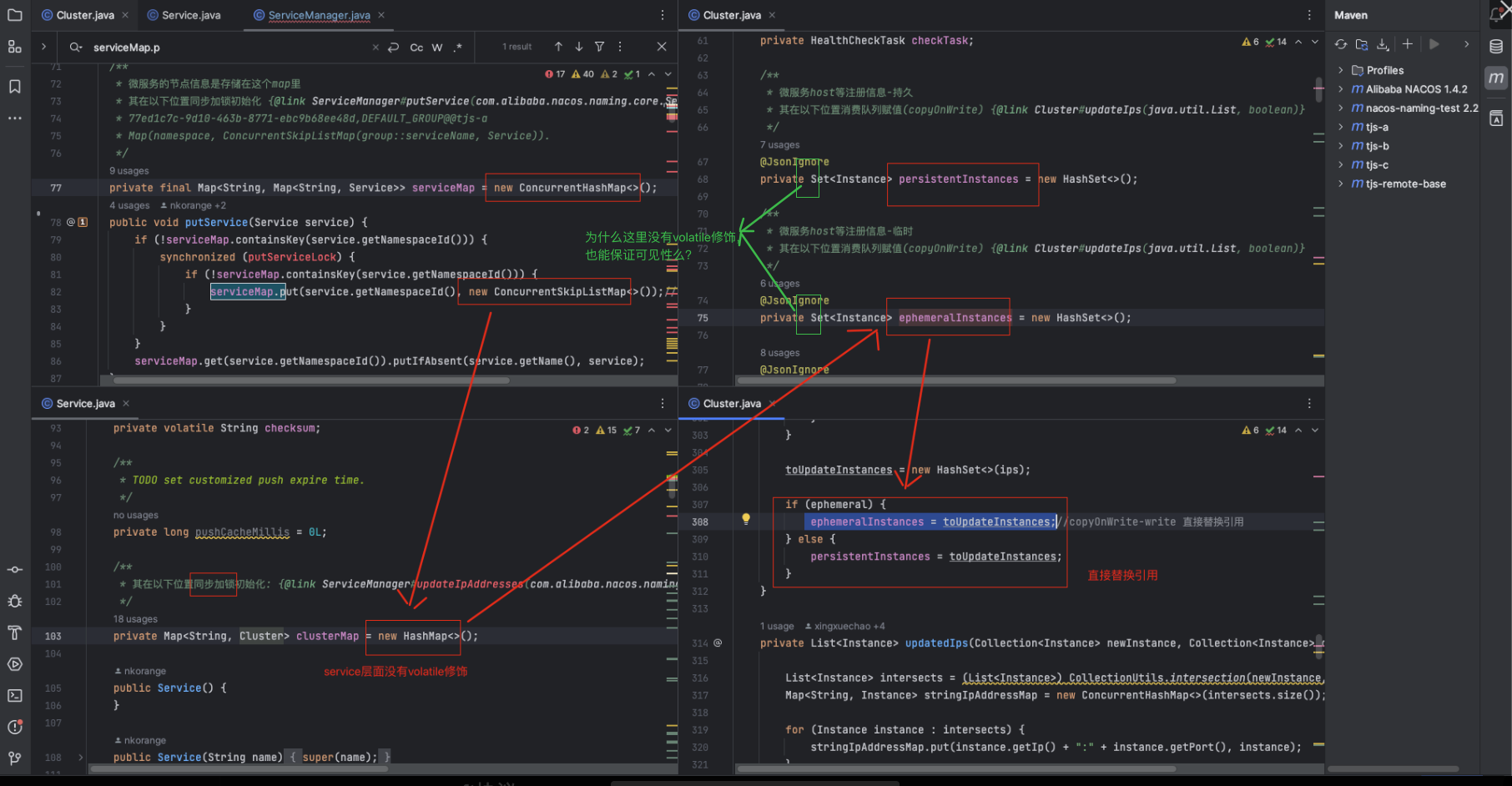This screenshot has height=786, width=1512.
Task: Go to next search occurrence arrow
Action: pyautogui.click(x=579, y=47)
